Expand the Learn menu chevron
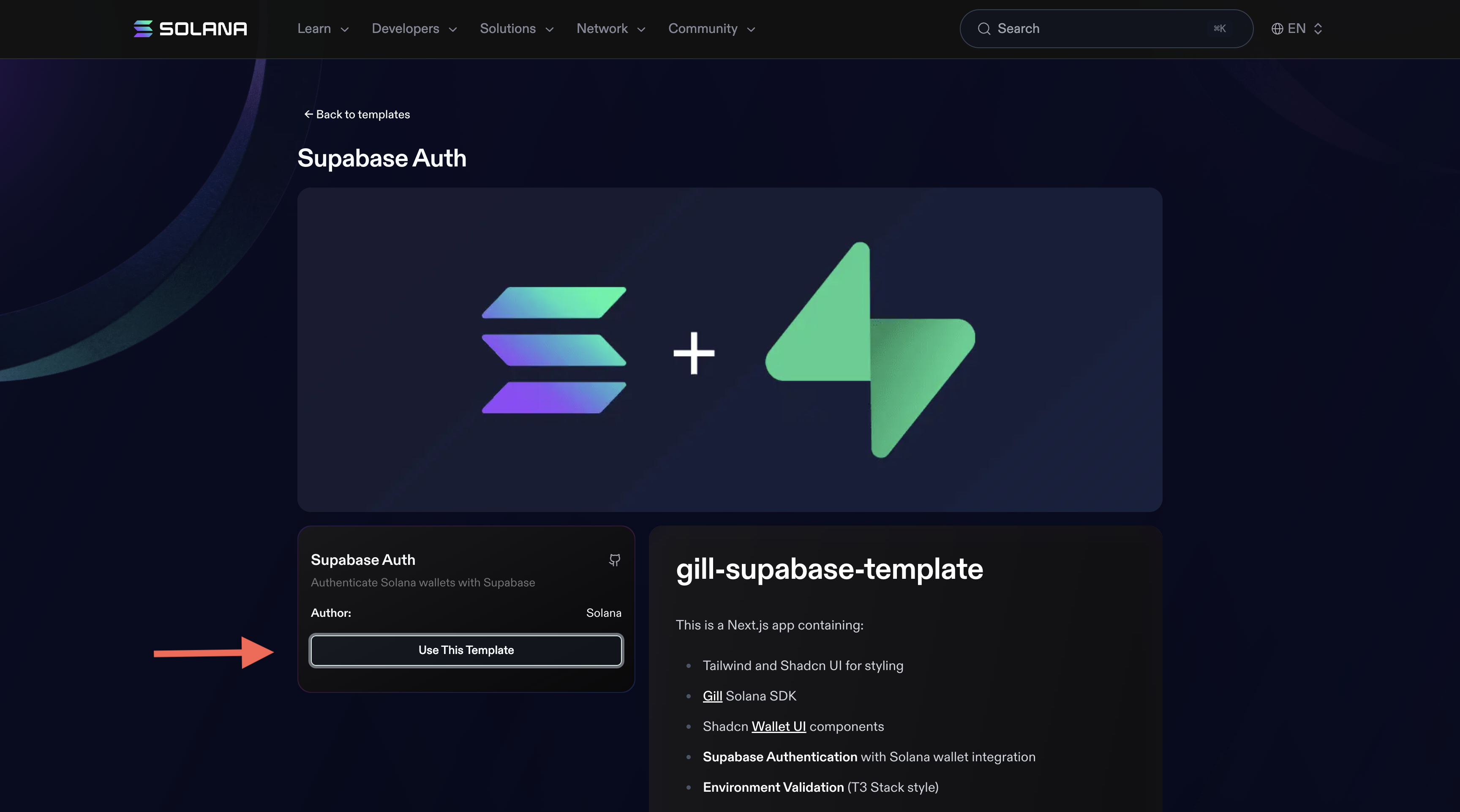Viewport: 1460px width, 812px height. (345, 30)
